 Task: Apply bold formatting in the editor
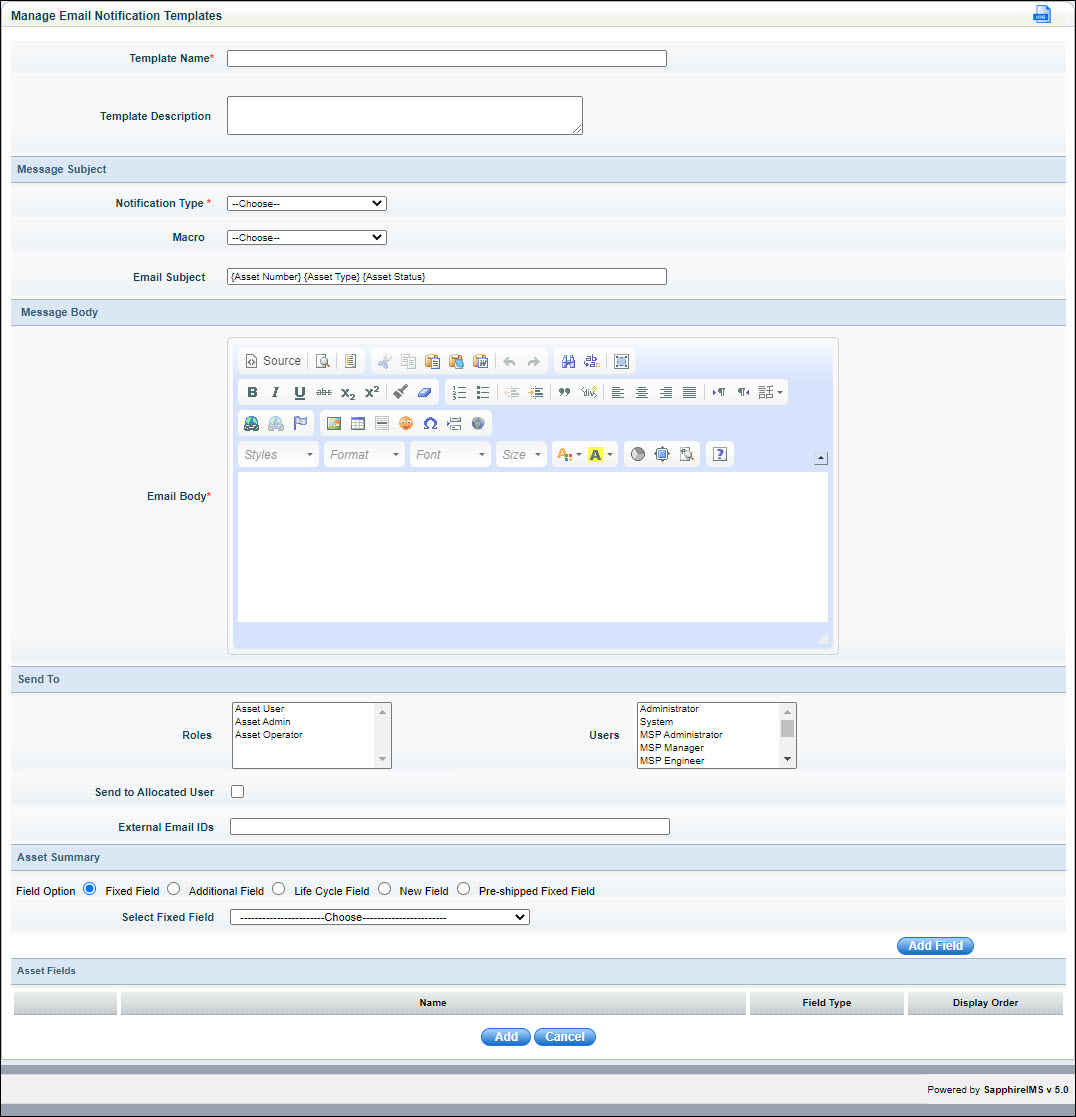[x=251, y=392]
